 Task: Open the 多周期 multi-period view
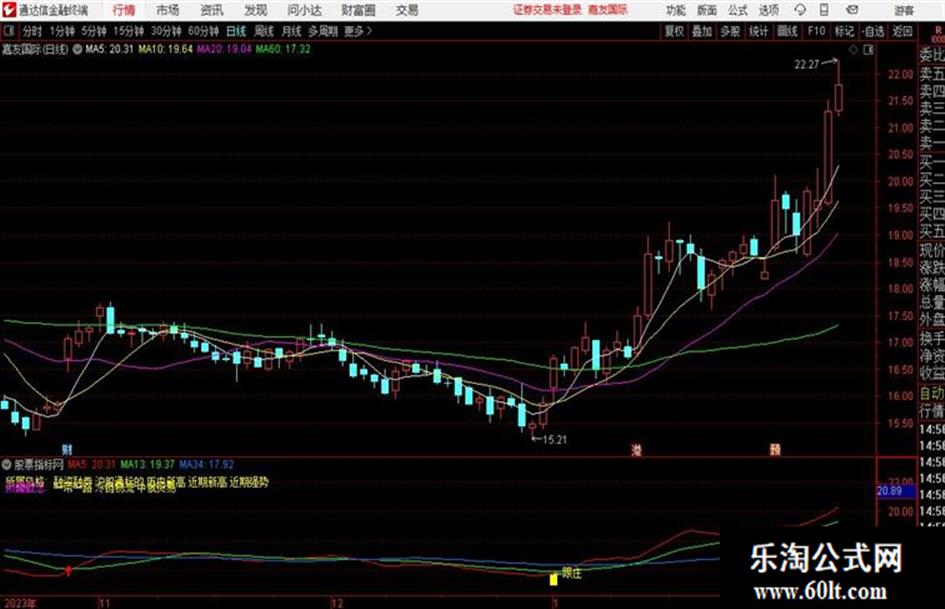[x=323, y=31]
